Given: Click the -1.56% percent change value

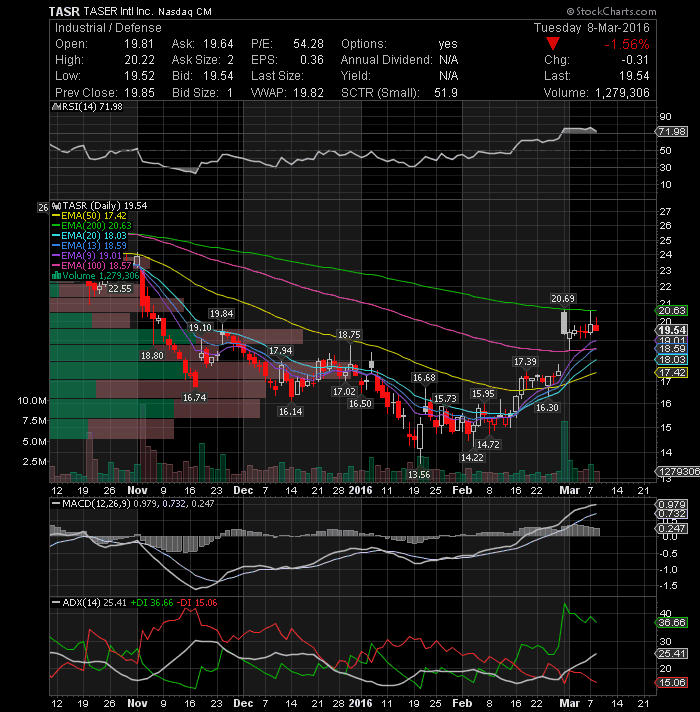Looking at the screenshot, I should point(627,44).
